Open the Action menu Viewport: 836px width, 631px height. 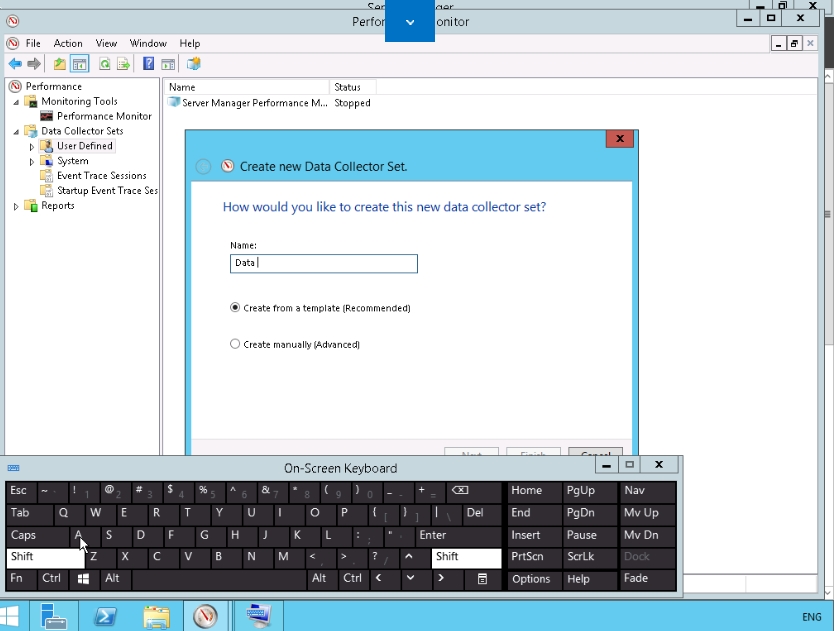click(x=68, y=44)
